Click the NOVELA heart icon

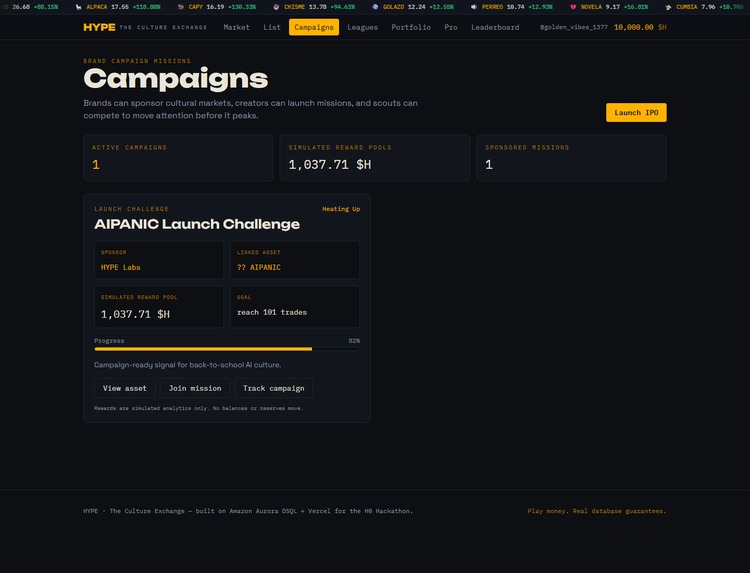(x=573, y=7)
